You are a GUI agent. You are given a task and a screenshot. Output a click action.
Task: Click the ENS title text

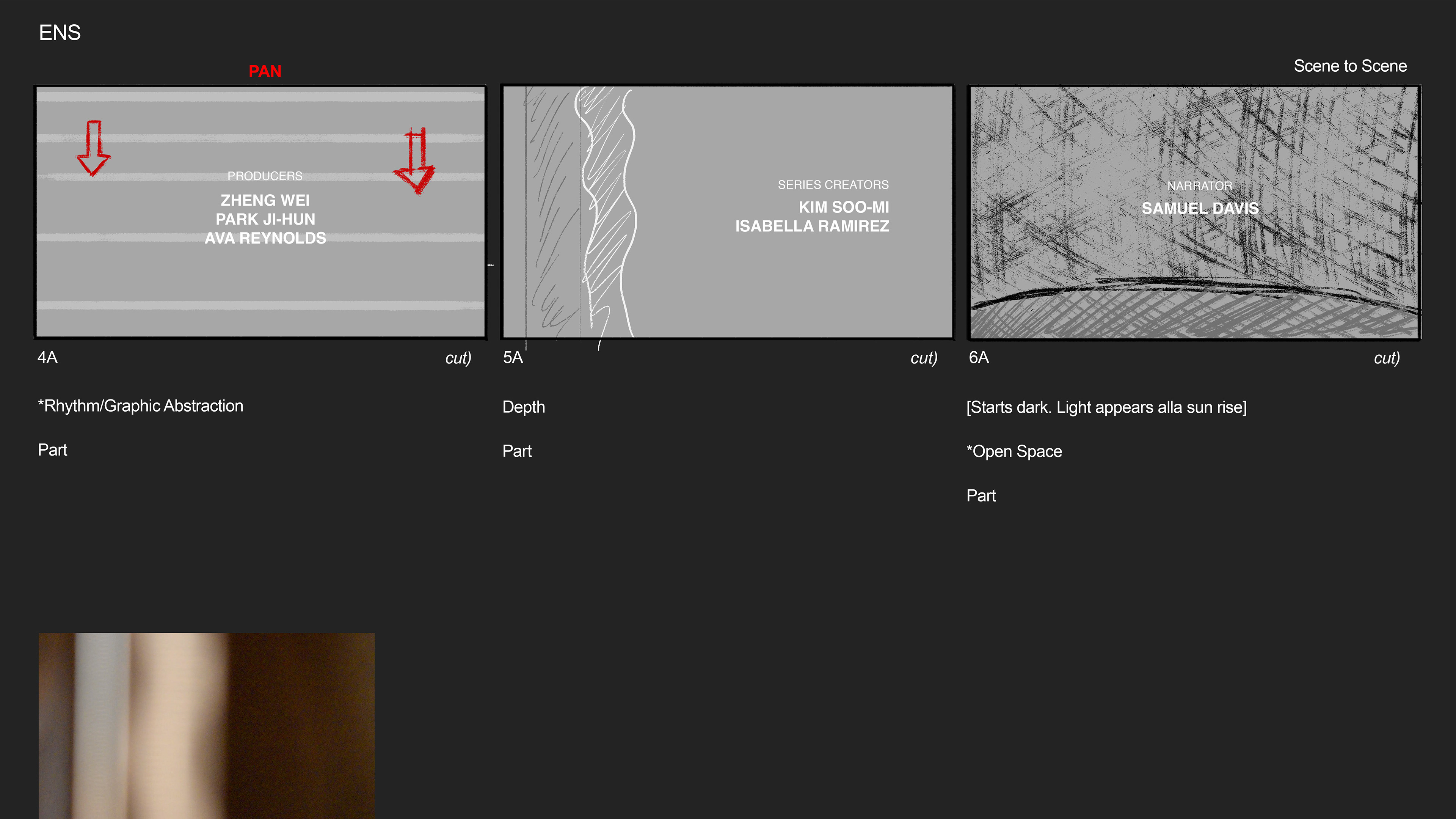click(x=60, y=33)
